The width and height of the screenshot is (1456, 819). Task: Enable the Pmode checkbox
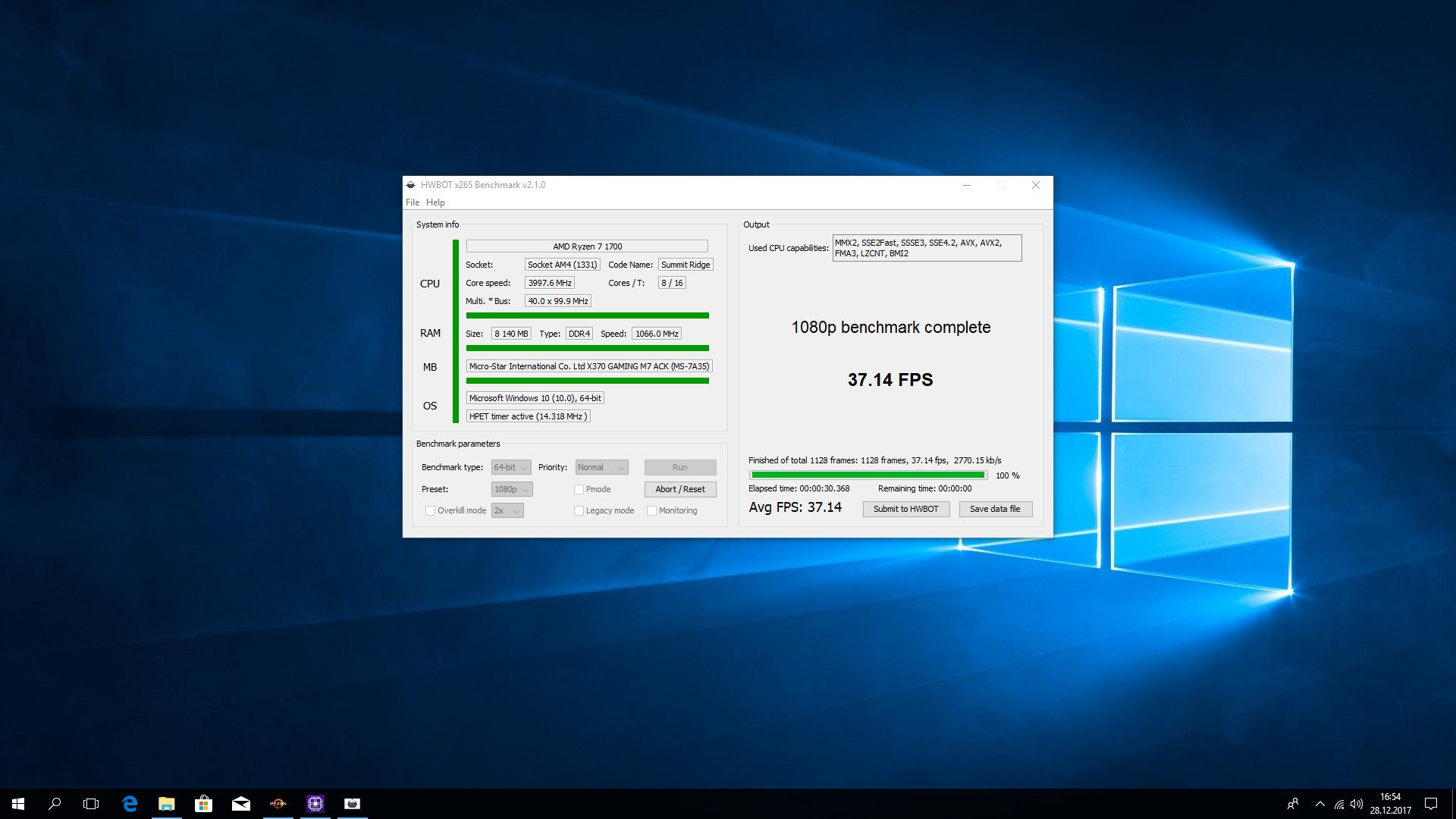click(579, 489)
